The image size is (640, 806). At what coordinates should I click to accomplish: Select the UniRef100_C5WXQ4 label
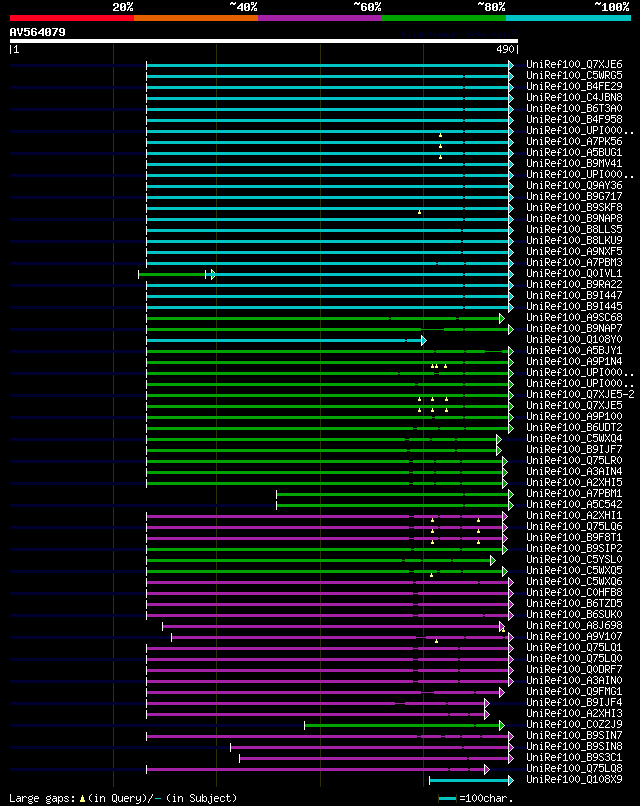(574, 438)
